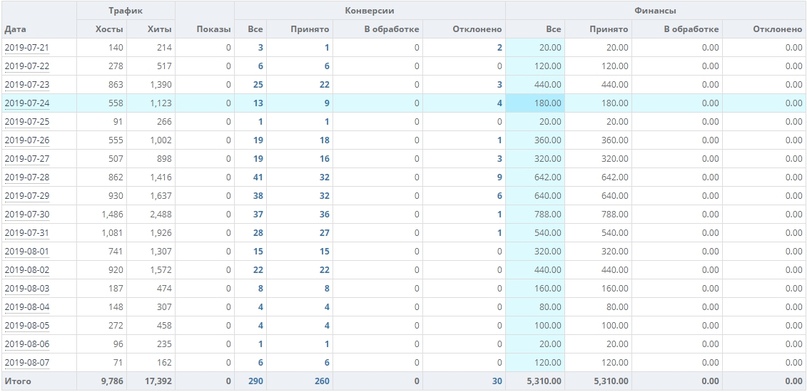Sort by В обработке under Финансы
Image resolution: width=807 pixels, height=392 pixels.
(691, 29)
